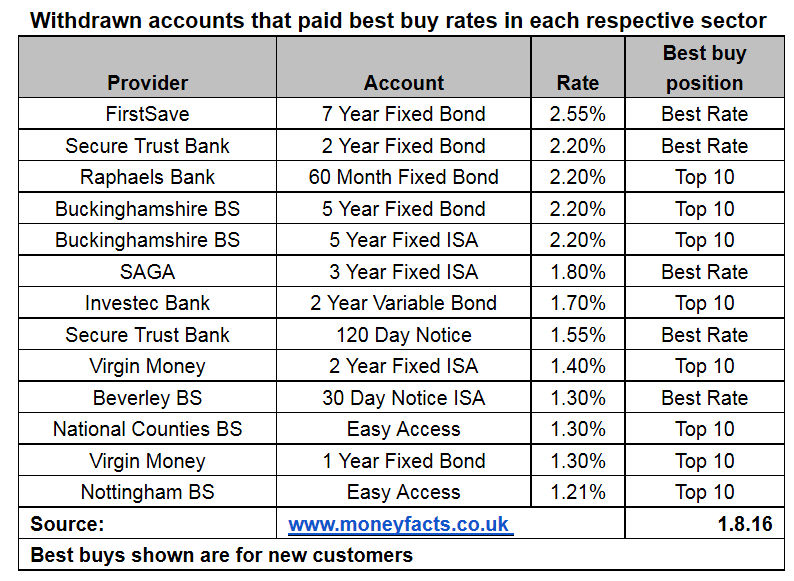Viewport: 794px width, 581px height.
Task: Click the 1.8.16 date cell
Action: click(x=744, y=524)
